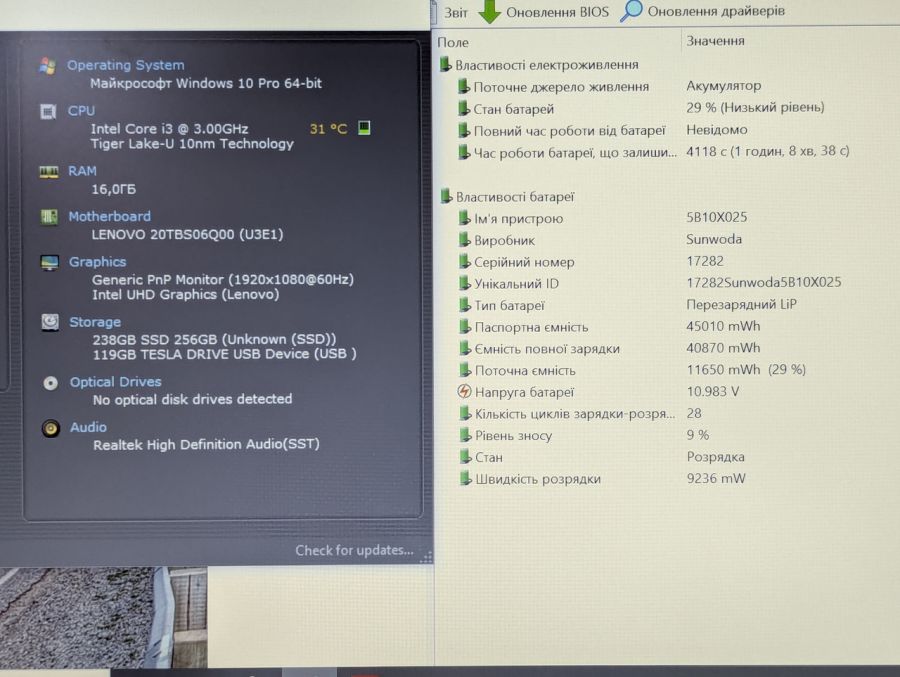Click the Поле column header
900x677 pixels.
(x=453, y=42)
